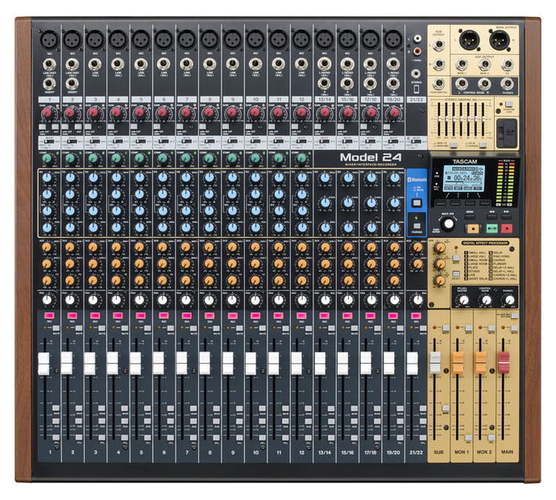The image size is (556, 500).
Task: Click channel 1 XLR mic input jack
Action: [49, 39]
